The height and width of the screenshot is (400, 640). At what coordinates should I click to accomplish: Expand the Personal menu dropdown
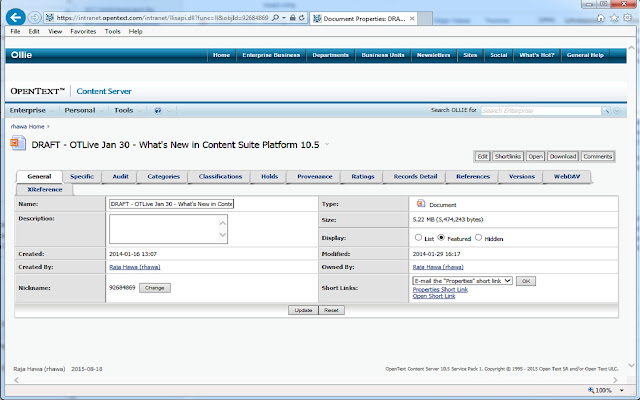coord(101,111)
